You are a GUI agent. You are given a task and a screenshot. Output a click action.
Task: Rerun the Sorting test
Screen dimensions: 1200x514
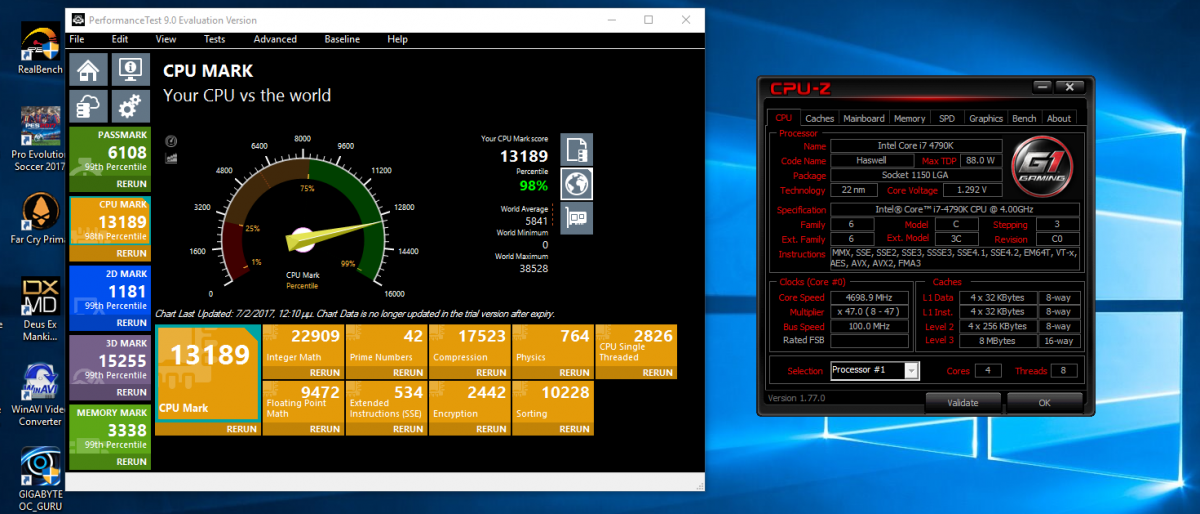(x=573, y=429)
